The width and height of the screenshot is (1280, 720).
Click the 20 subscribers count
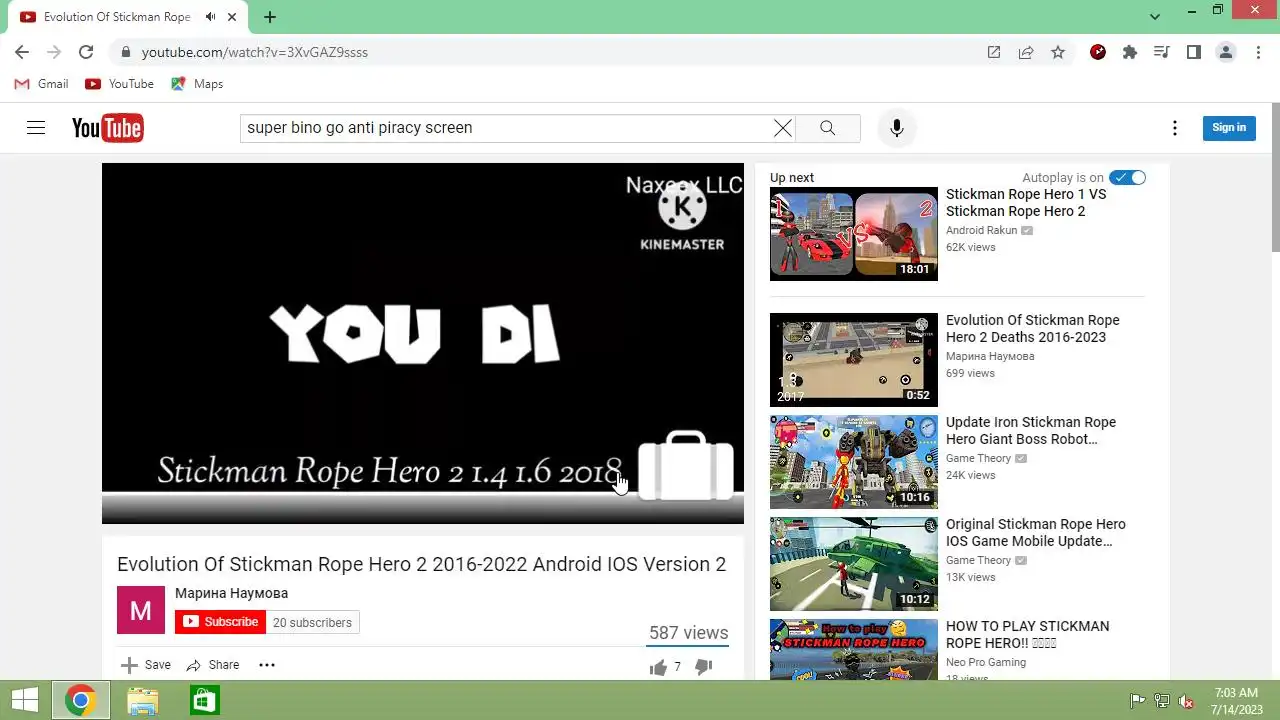tap(312, 622)
